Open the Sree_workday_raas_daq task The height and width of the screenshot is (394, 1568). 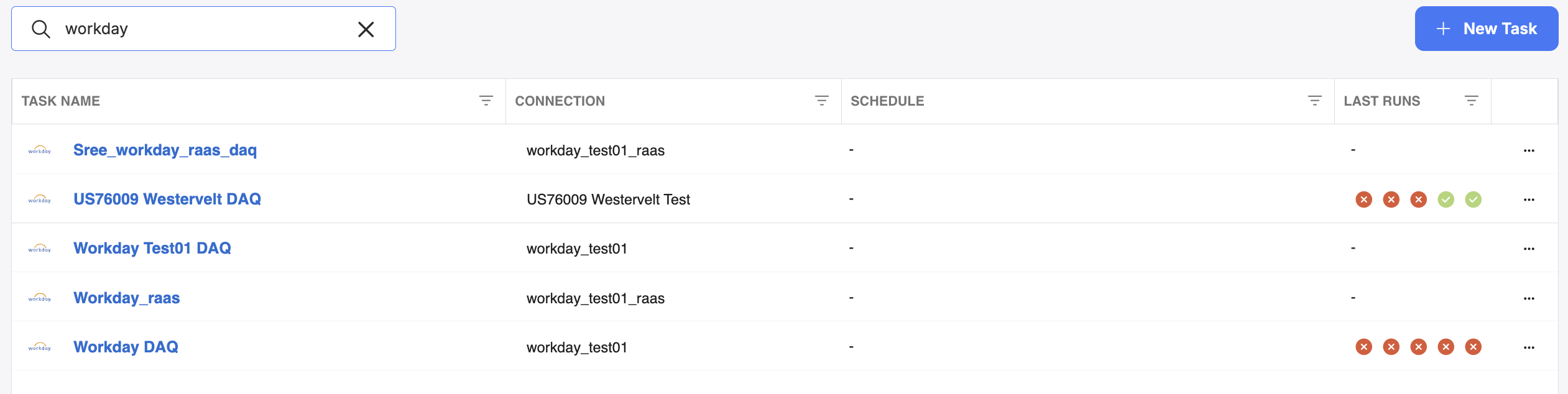pos(165,150)
